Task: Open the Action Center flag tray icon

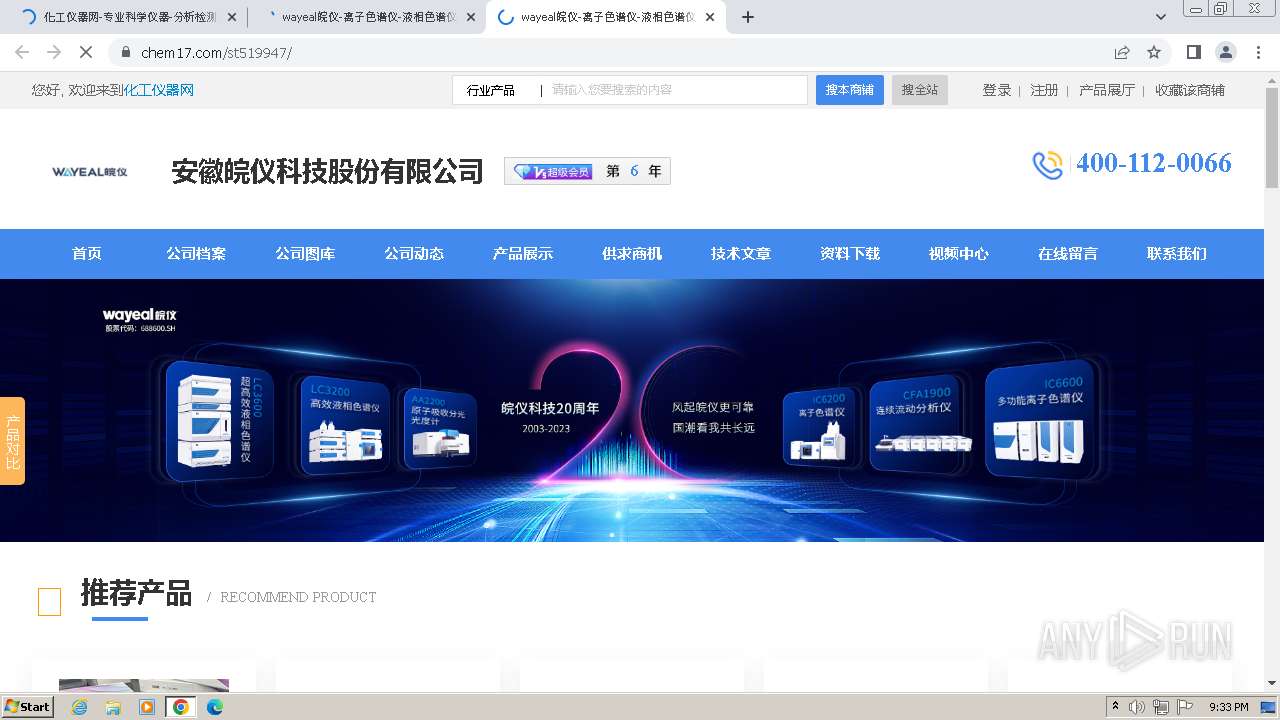Action: pyautogui.click(x=1185, y=707)
